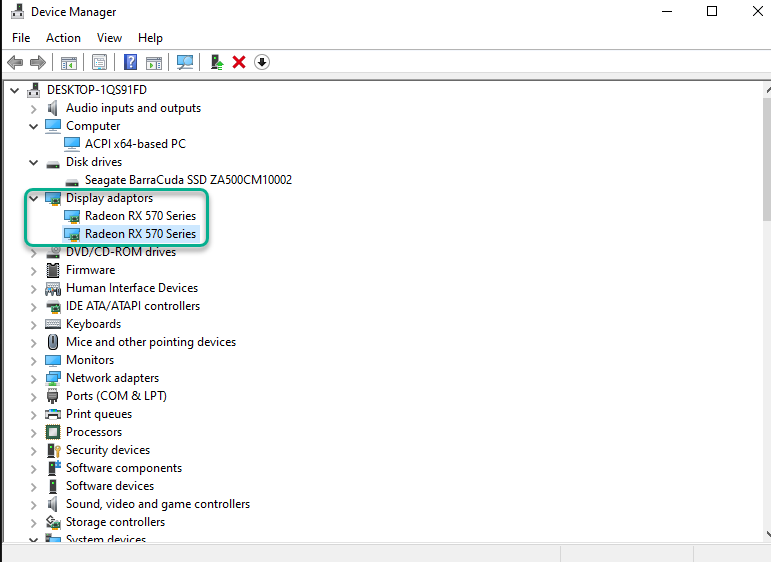
Task: Click the Storage controllers icon
Action: (53, 522)
